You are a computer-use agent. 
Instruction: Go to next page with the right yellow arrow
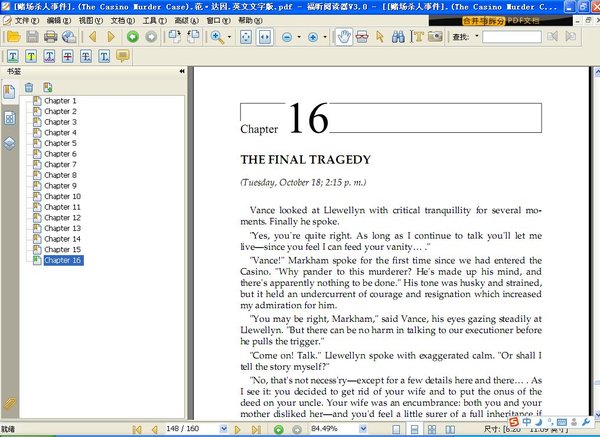click(x=111, y=37)
